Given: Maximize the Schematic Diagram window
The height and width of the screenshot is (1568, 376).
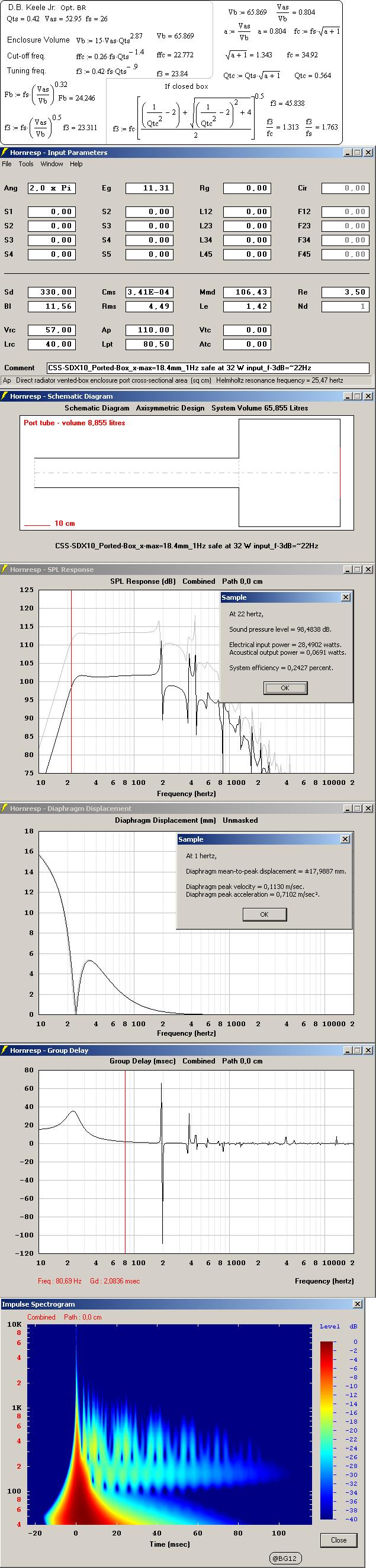Looking at the screenshot, I should (357, 396).
